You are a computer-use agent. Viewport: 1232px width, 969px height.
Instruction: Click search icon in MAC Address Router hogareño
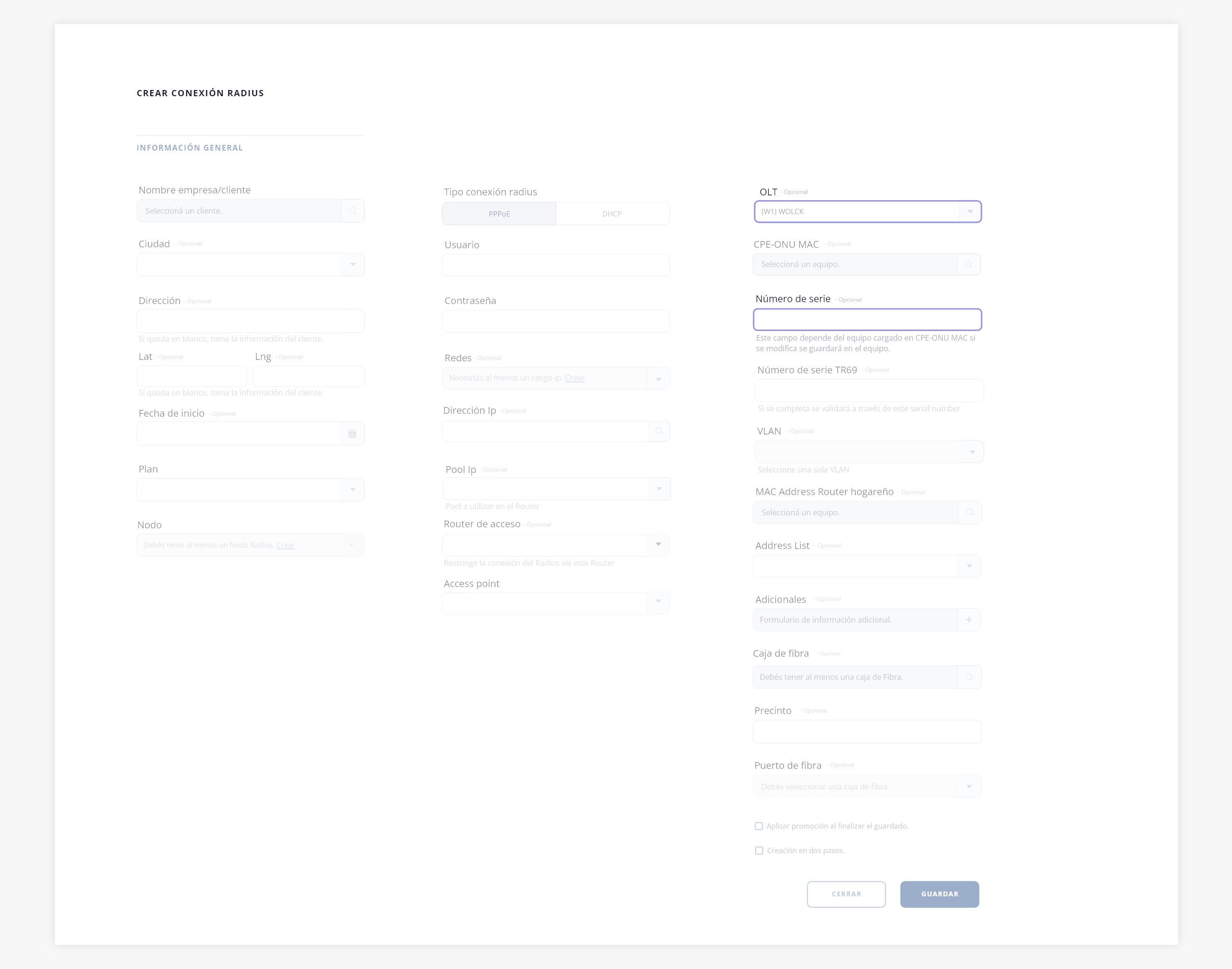coord(969,512)
